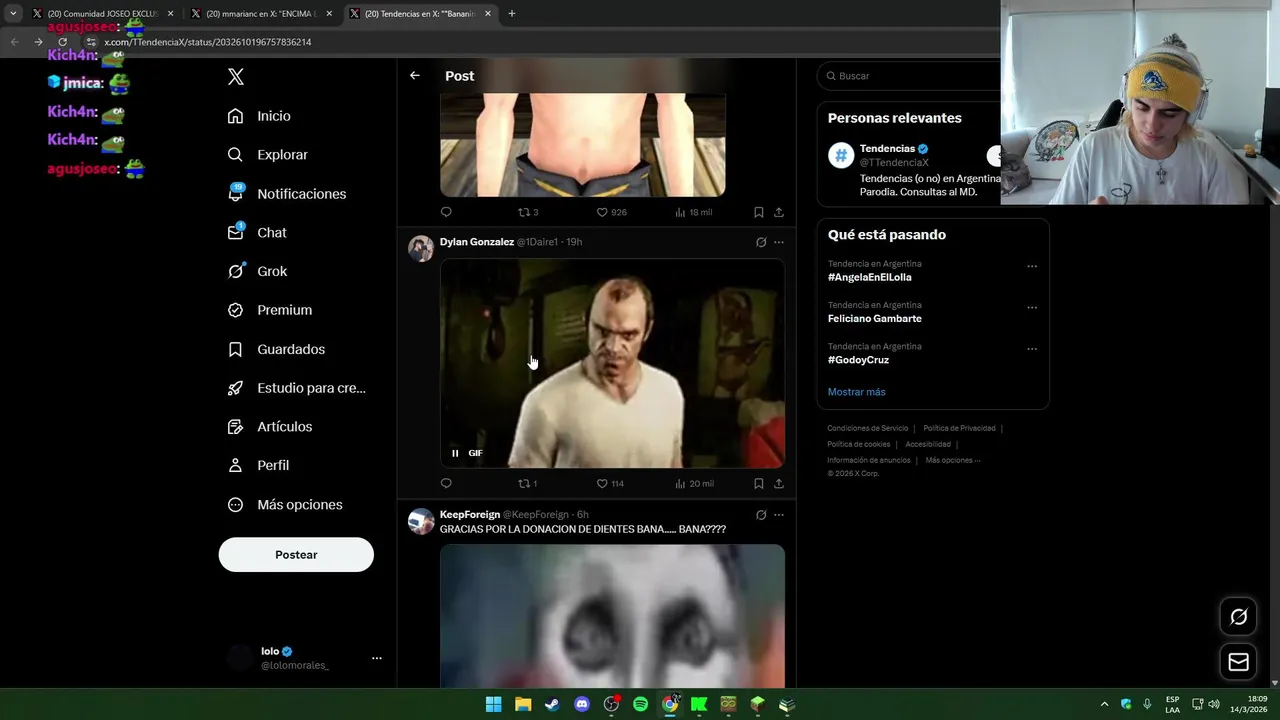Open account menu next to lolo
The width and height of the screenshot is (1280, 720).
(x=377, y=658)
